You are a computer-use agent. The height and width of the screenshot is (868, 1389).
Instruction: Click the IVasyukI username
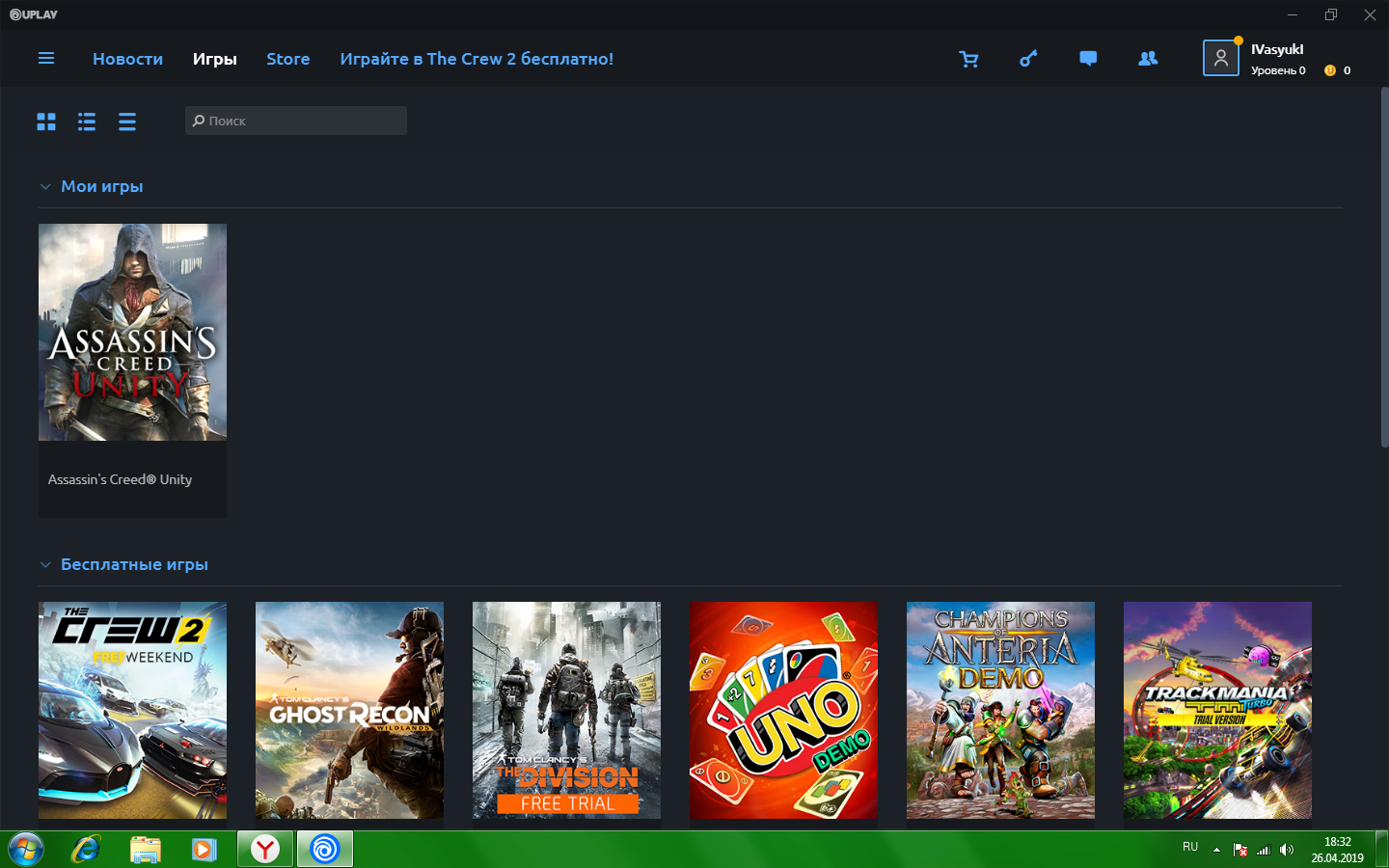(1277, 49)
